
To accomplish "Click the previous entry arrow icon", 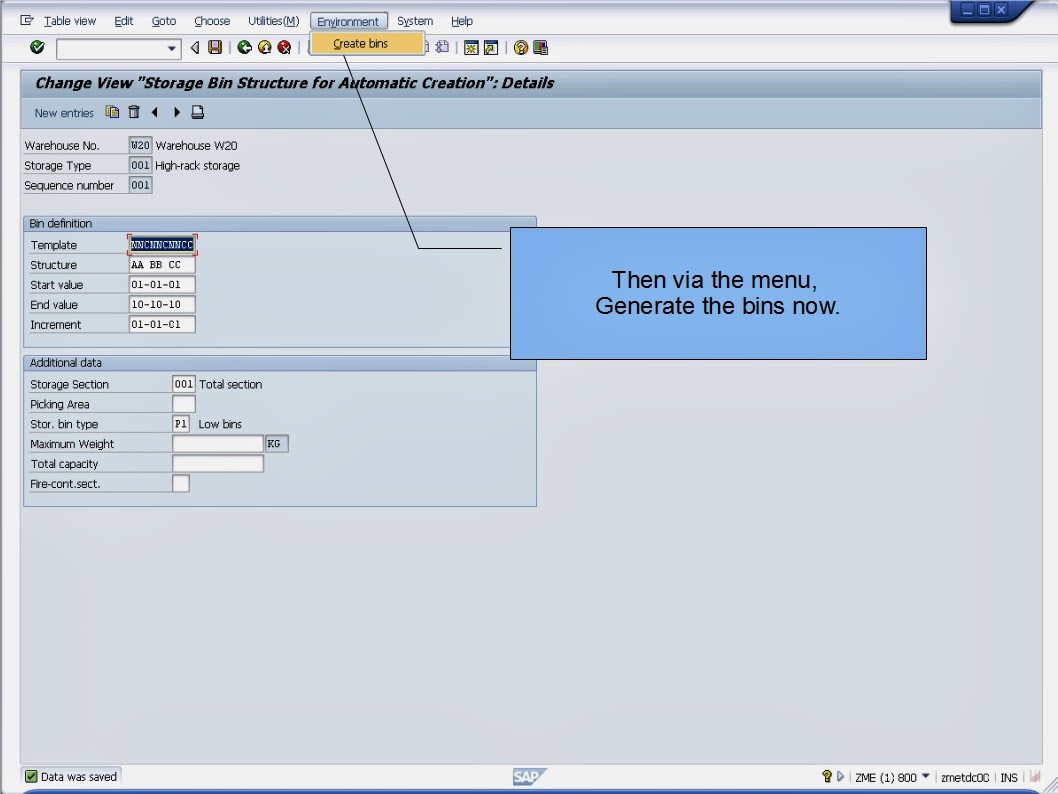I will click(156, 112).
